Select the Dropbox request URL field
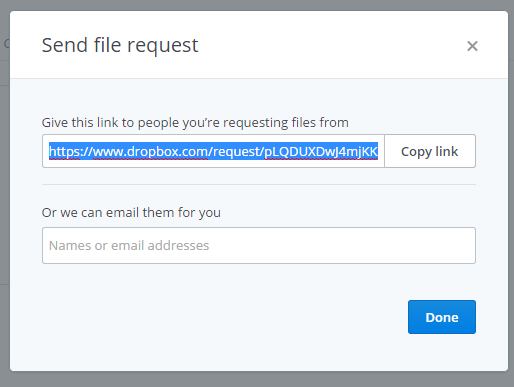This screenshot has width=514, height=387. coord(213,151)
